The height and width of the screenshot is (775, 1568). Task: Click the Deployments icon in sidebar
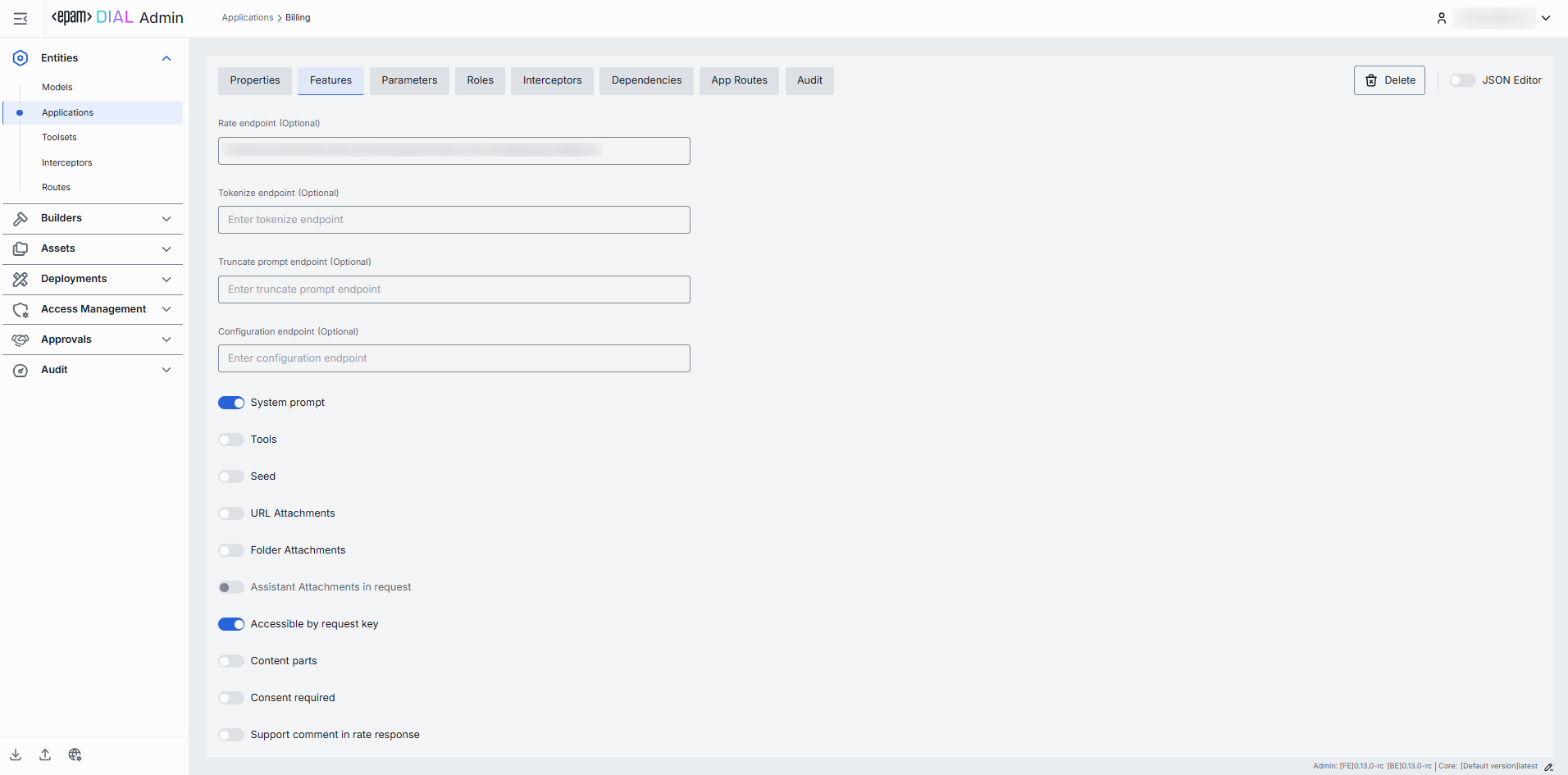21,279
